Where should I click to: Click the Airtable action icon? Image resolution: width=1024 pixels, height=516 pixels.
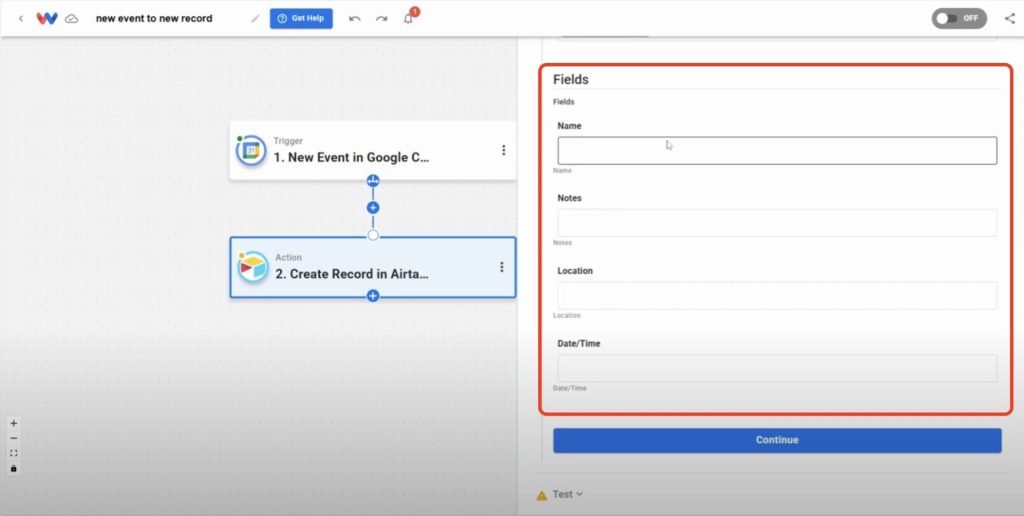pyautogui.click(x=253, y=267)
